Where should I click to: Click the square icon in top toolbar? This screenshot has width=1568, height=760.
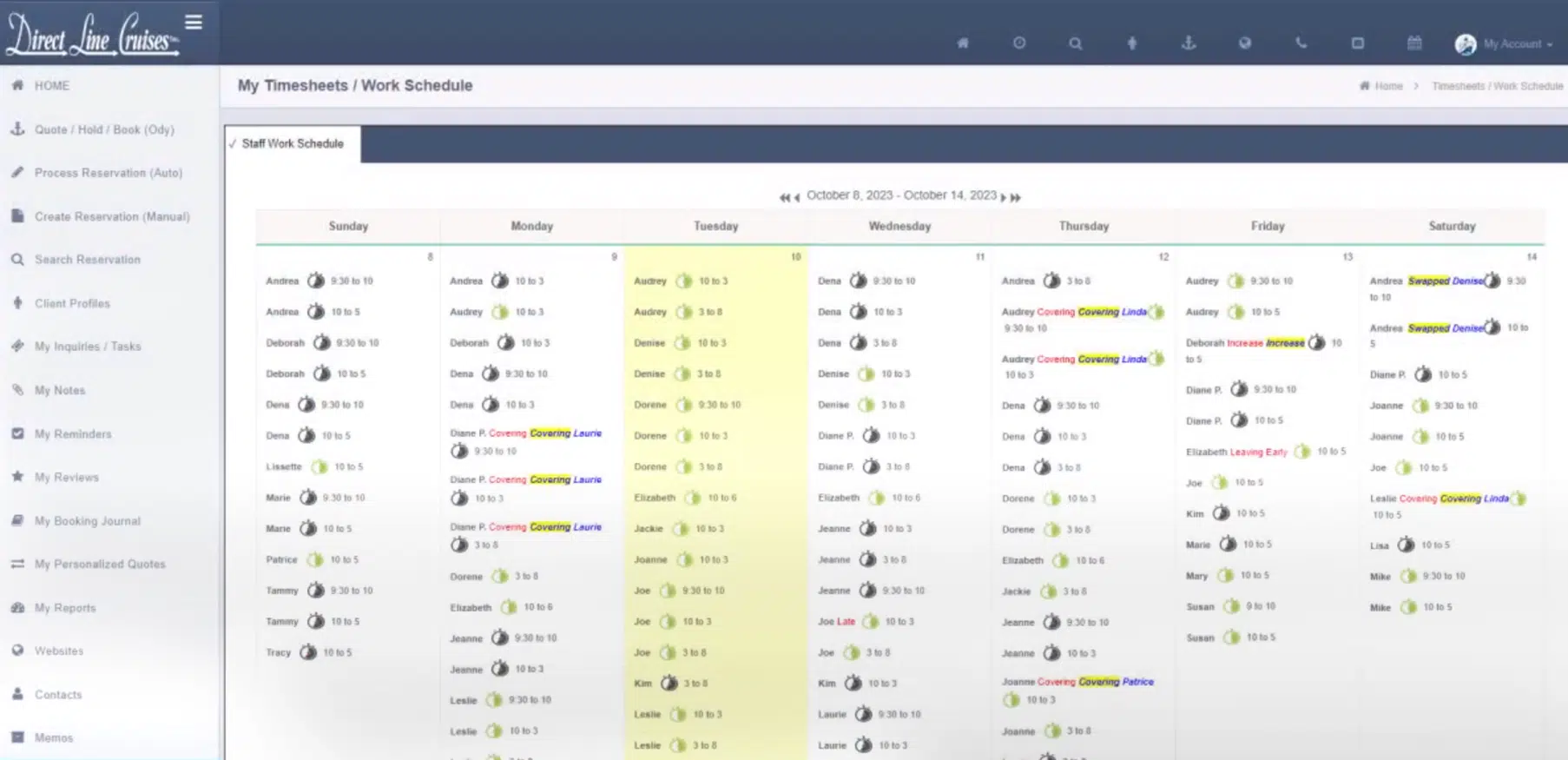[1358, 43]
